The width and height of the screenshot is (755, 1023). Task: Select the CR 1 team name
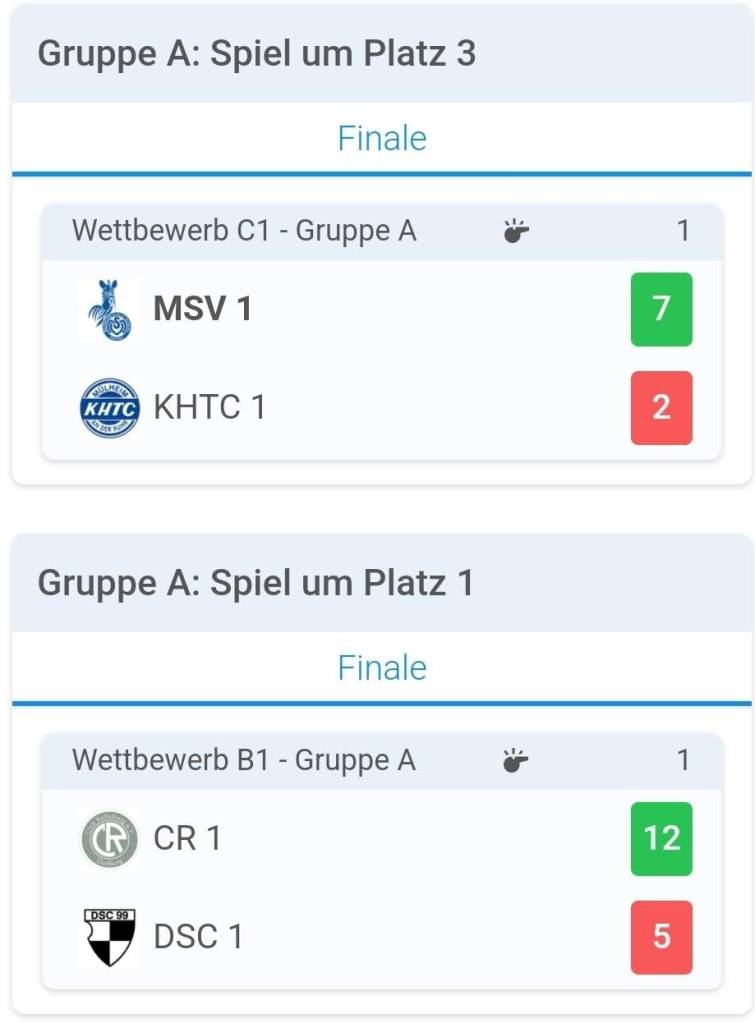(187, 839)
